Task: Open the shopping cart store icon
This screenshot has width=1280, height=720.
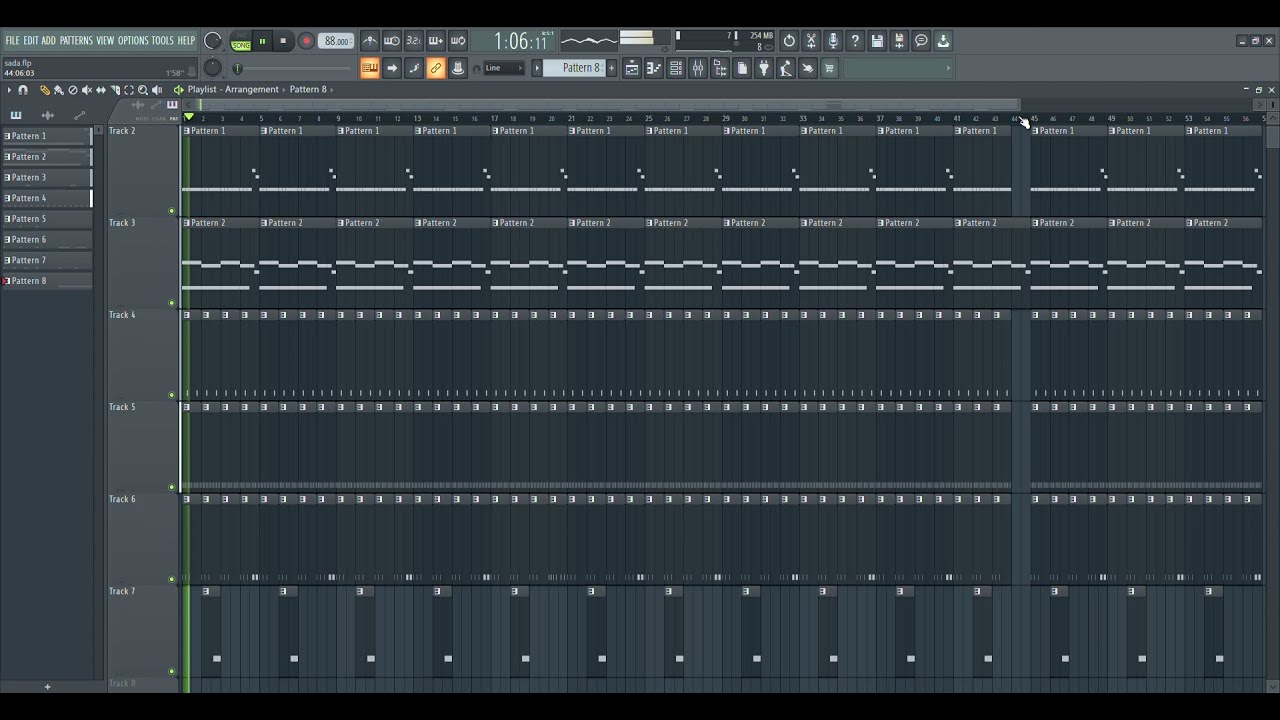Action: (x=829, y=68)
